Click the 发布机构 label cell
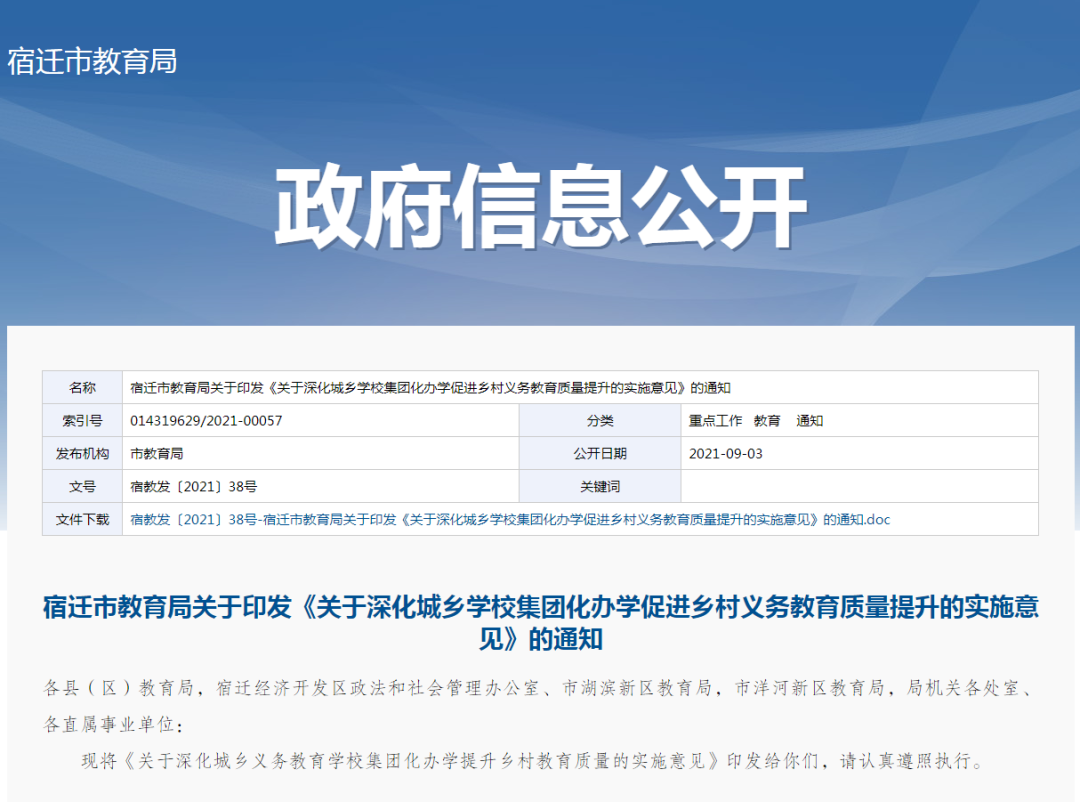1080x802 pixels. (x=83, y=453)
